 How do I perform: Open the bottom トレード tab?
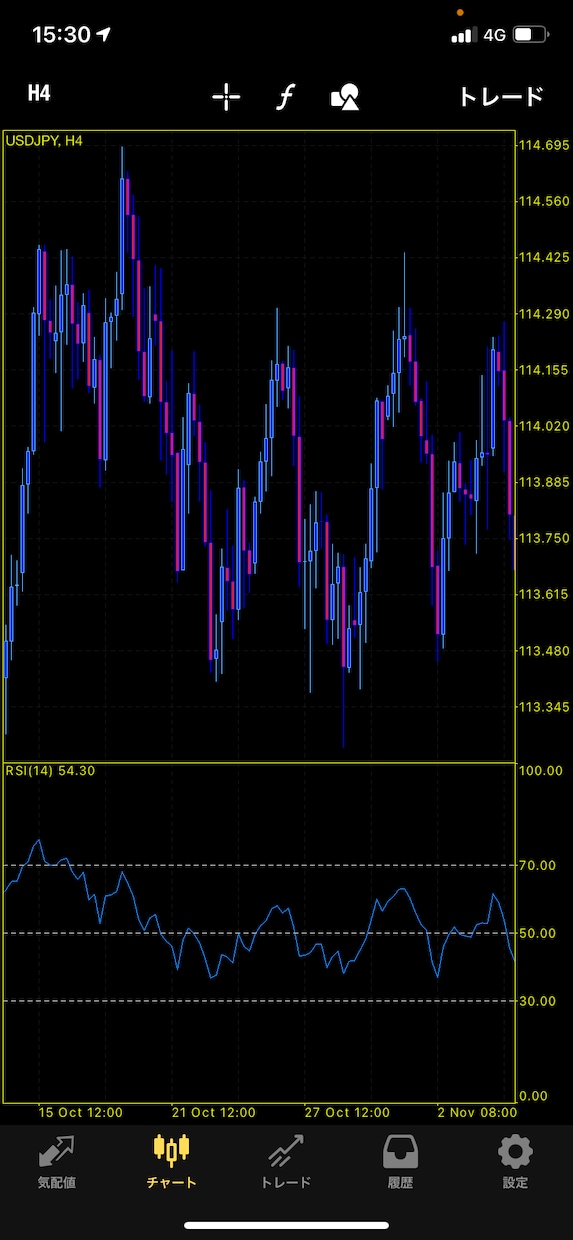pos(286,1161)
